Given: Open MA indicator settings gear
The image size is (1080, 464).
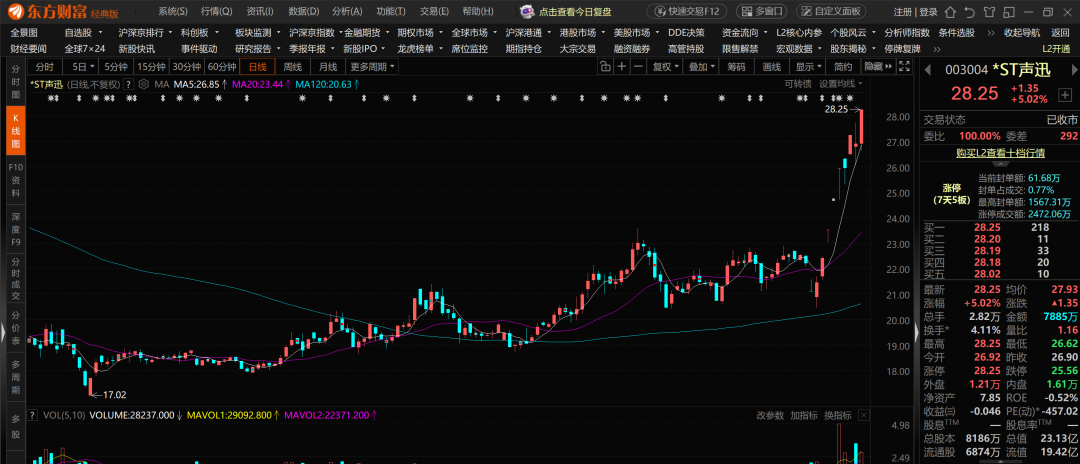Looking at the screenshot, I should (x=143, y=84).
